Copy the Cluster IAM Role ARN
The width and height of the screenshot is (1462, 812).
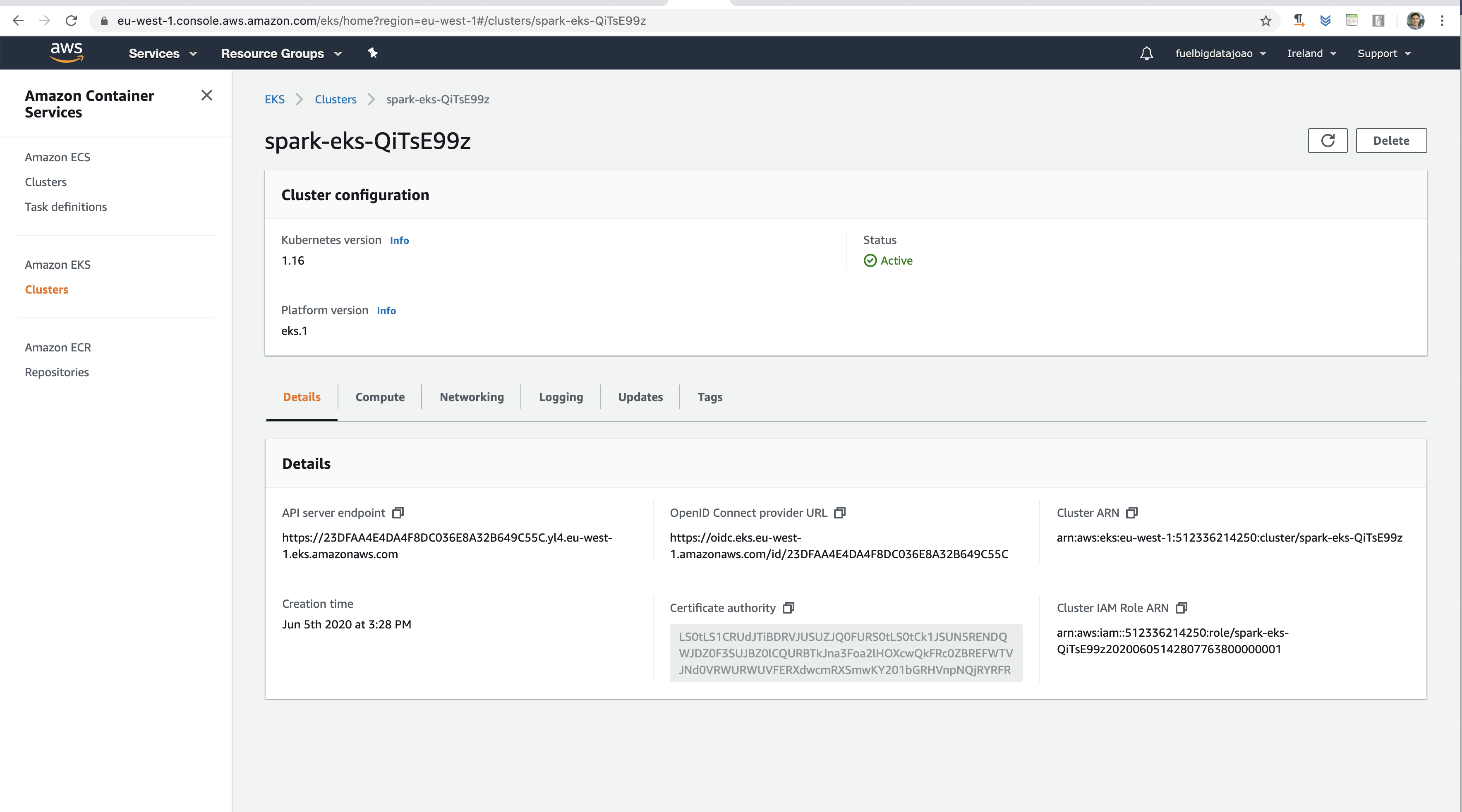click(x=1182, y=608)
